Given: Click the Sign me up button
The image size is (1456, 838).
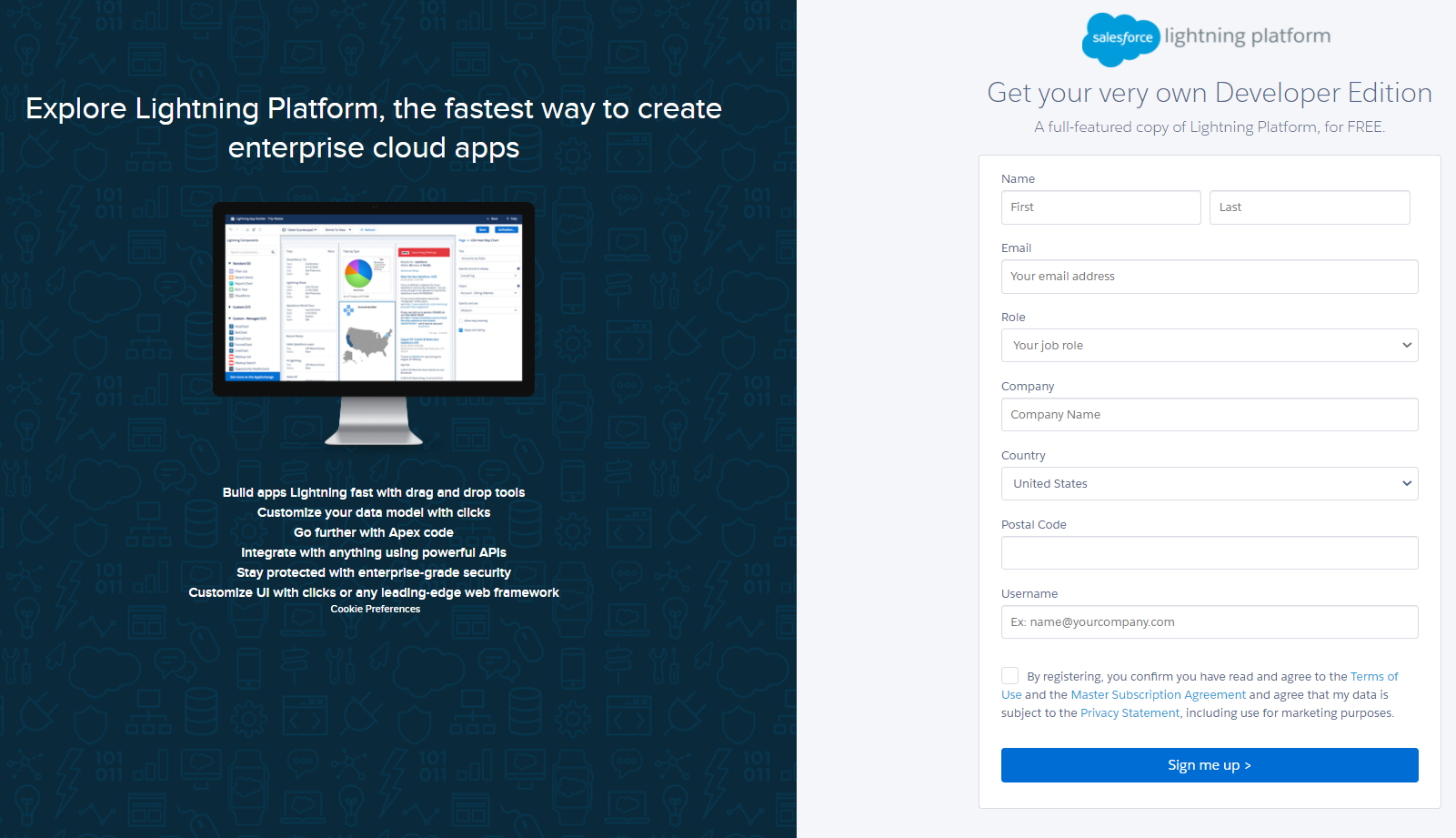Looking at the screenshot, I should click(x=1210, y=765).
